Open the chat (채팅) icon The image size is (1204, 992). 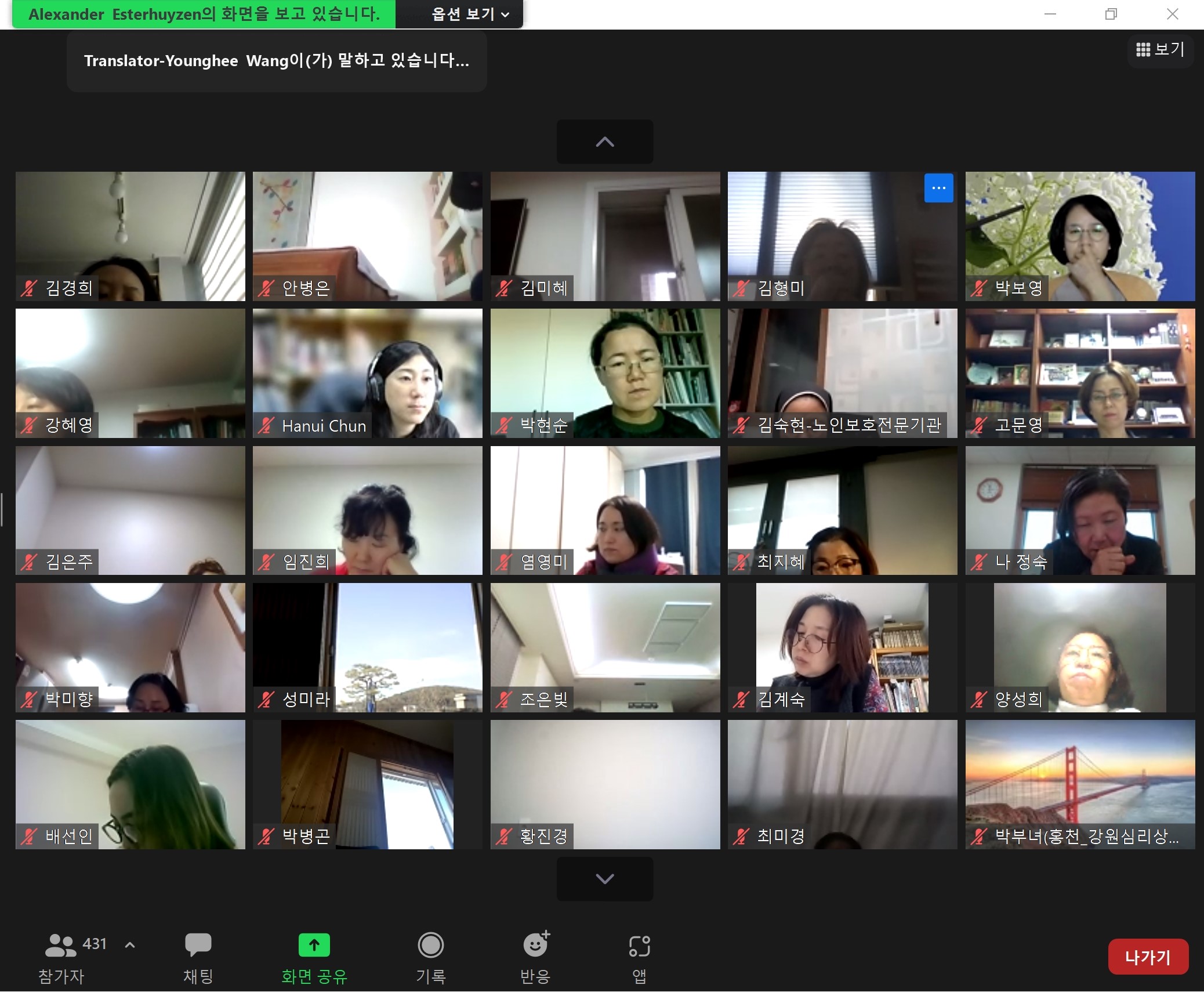198,944
